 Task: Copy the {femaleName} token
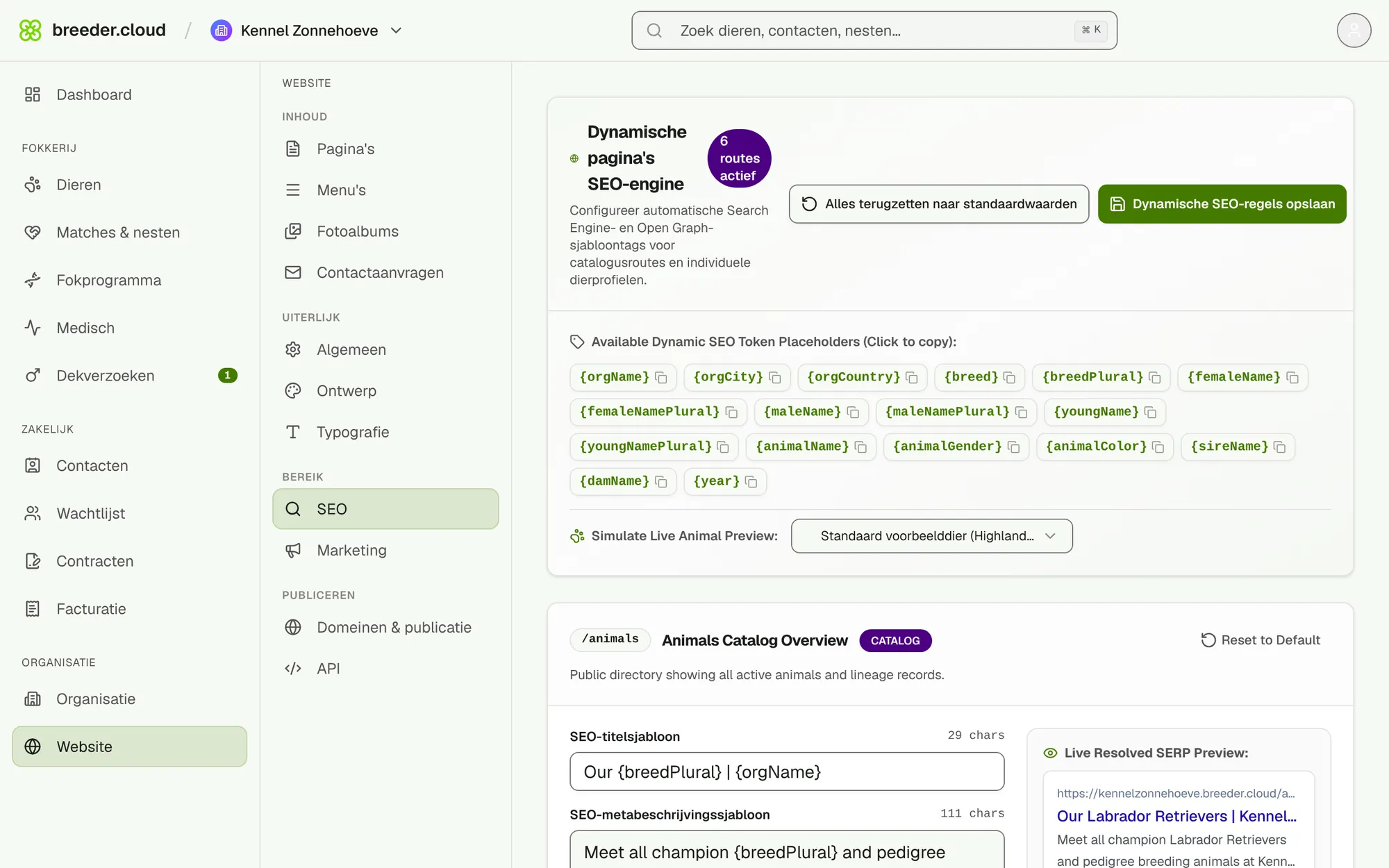(1242, 377)
